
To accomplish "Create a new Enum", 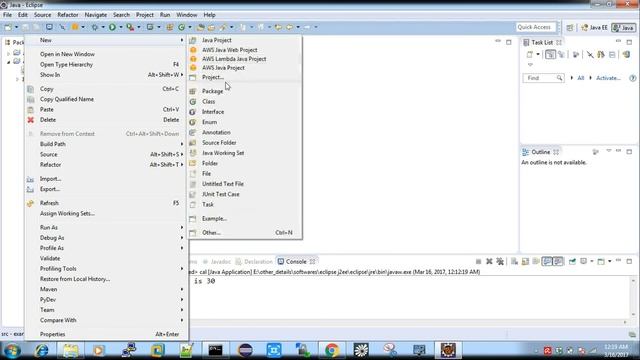I will [244, 122].
